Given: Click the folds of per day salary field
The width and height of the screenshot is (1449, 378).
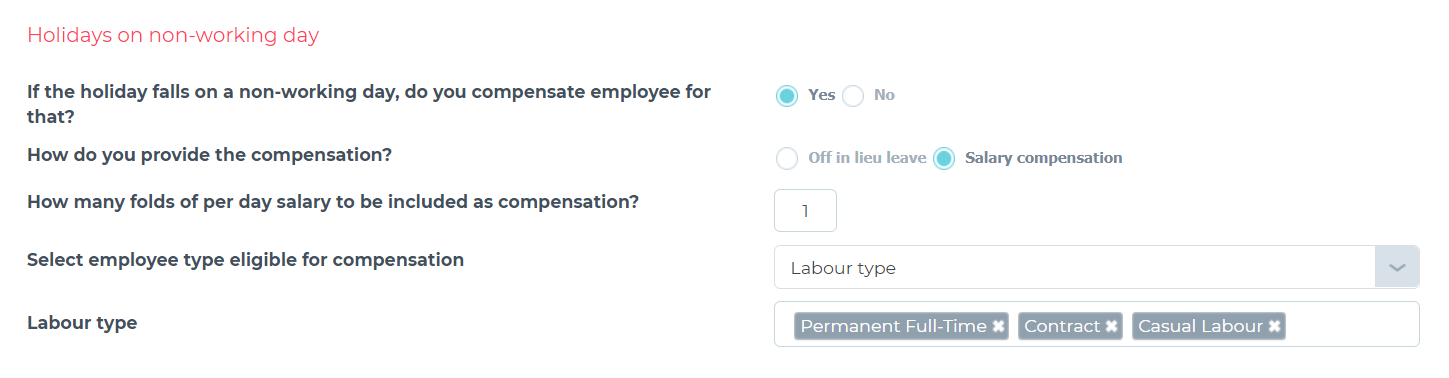Looking at the screenshot, I should [x=805, y=211].
